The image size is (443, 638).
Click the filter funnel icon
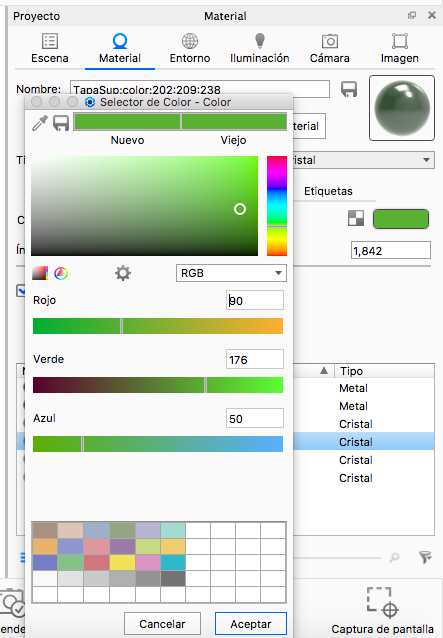click(426, 557)
